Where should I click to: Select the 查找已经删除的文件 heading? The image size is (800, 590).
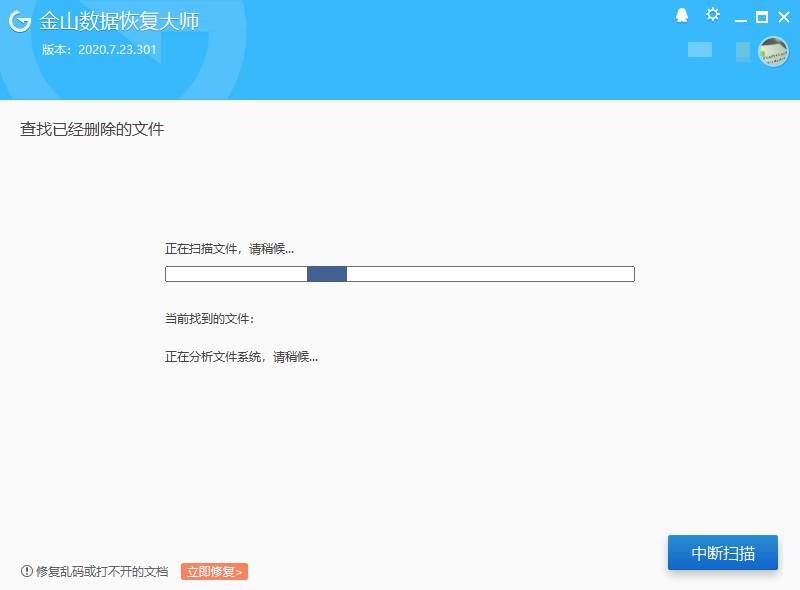(92, 129)
